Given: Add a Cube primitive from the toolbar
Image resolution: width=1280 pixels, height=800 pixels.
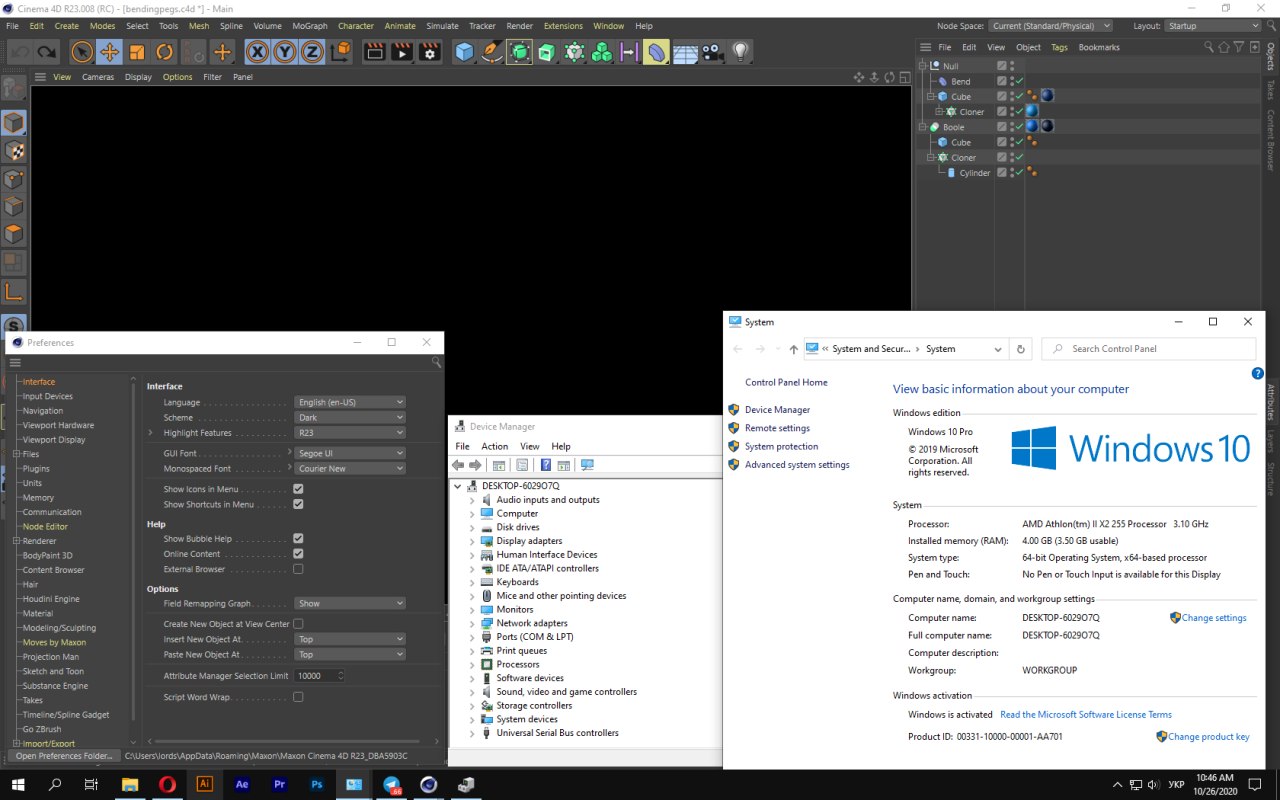Looking at the screenshot, I should [464, 52].
